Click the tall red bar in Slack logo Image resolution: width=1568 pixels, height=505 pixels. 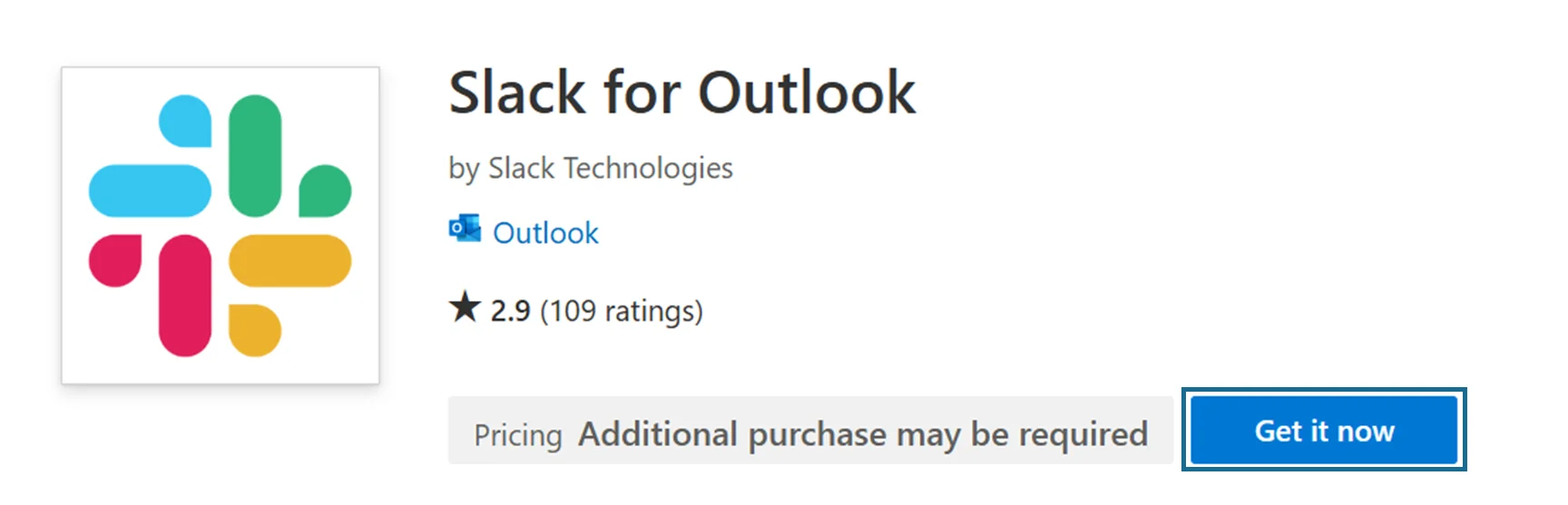click(185, 296)
